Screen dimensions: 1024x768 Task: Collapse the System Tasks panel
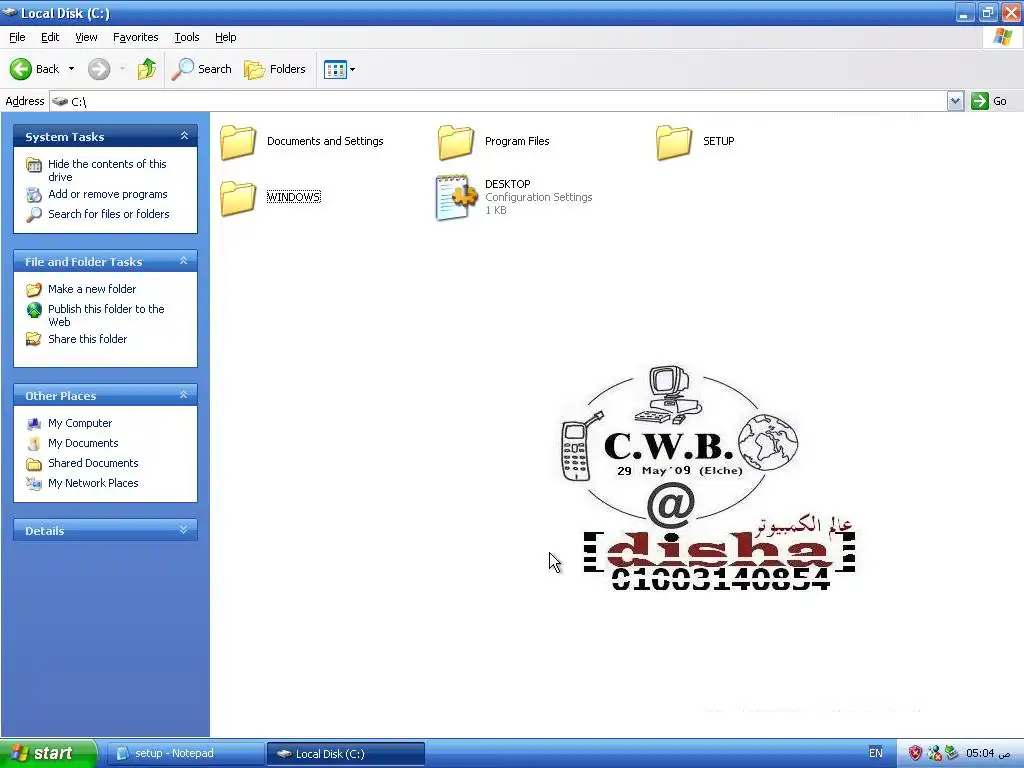pos(184,136)
